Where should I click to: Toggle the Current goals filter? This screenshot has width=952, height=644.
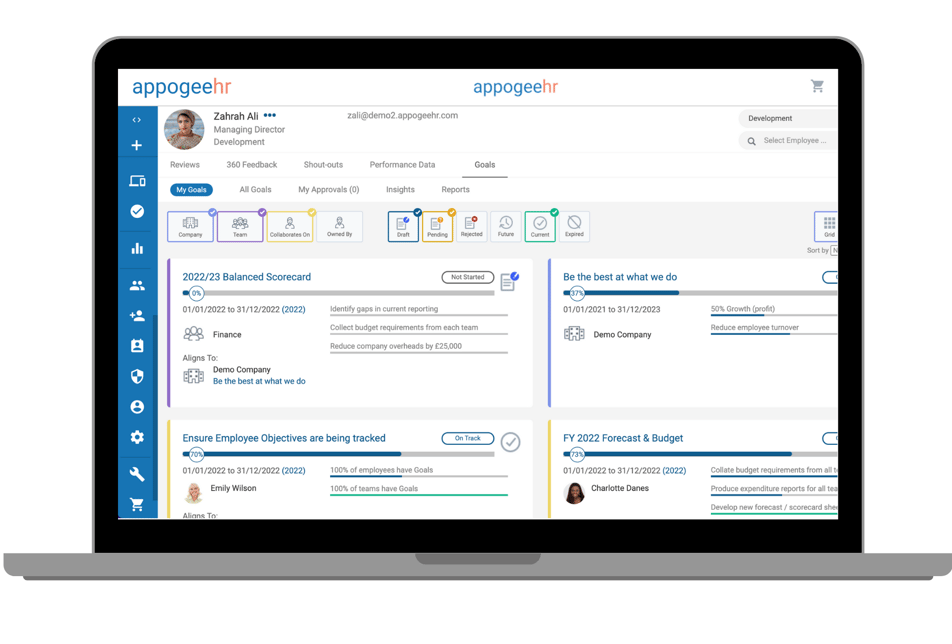(540, 226)
